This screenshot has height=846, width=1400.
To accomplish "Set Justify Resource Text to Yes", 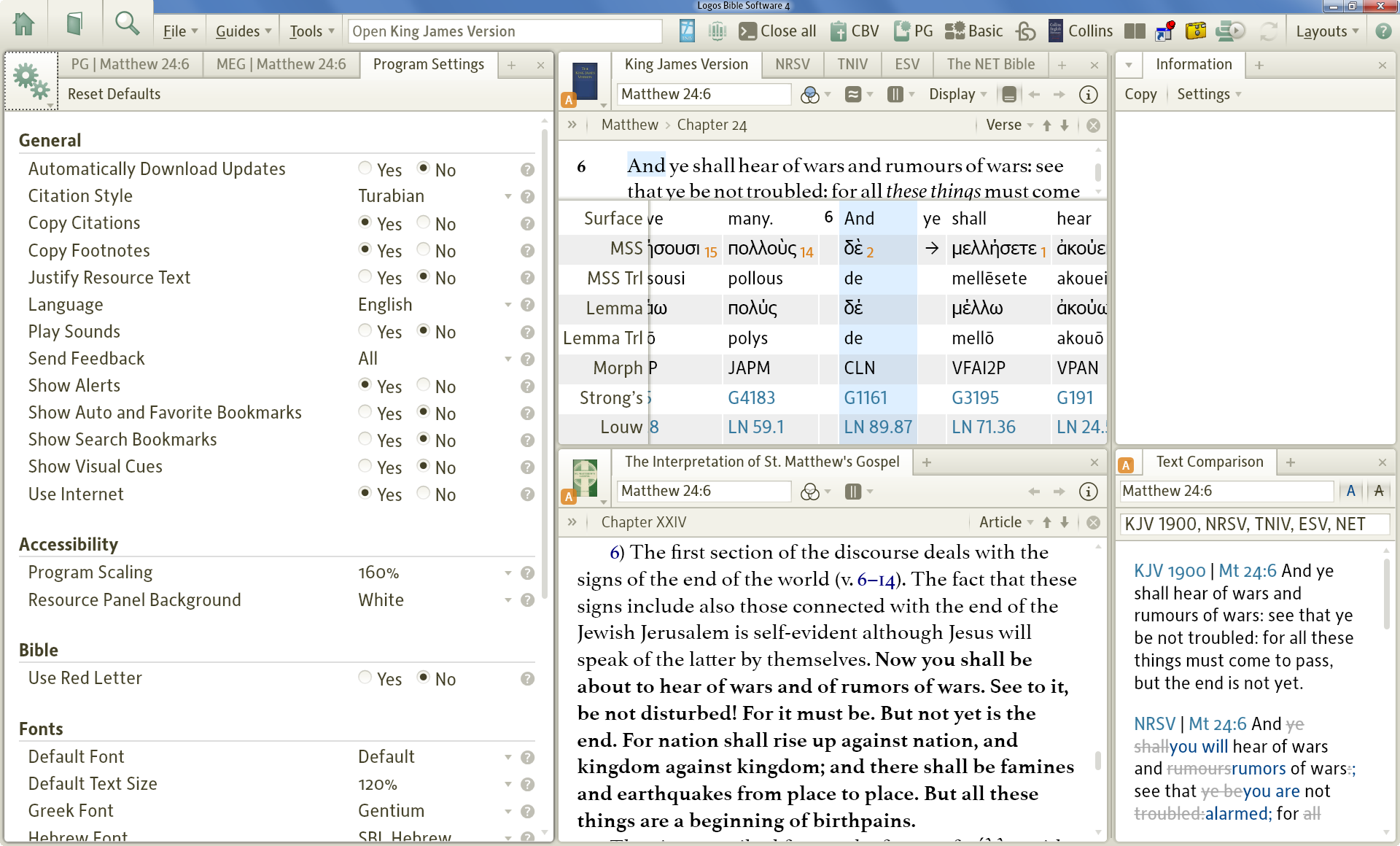I will coord(365,276).
